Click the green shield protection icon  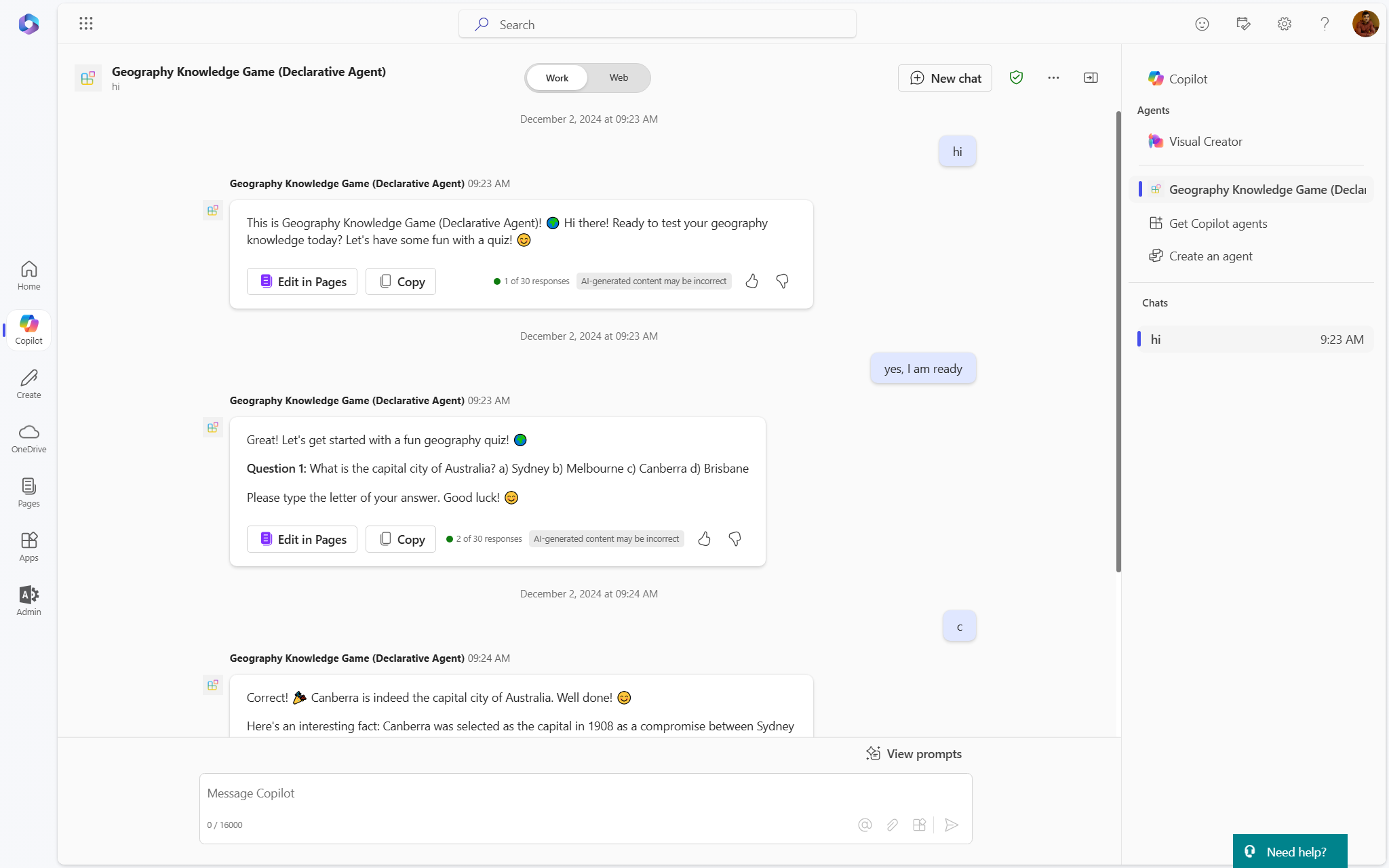(x=1015, y=77)
